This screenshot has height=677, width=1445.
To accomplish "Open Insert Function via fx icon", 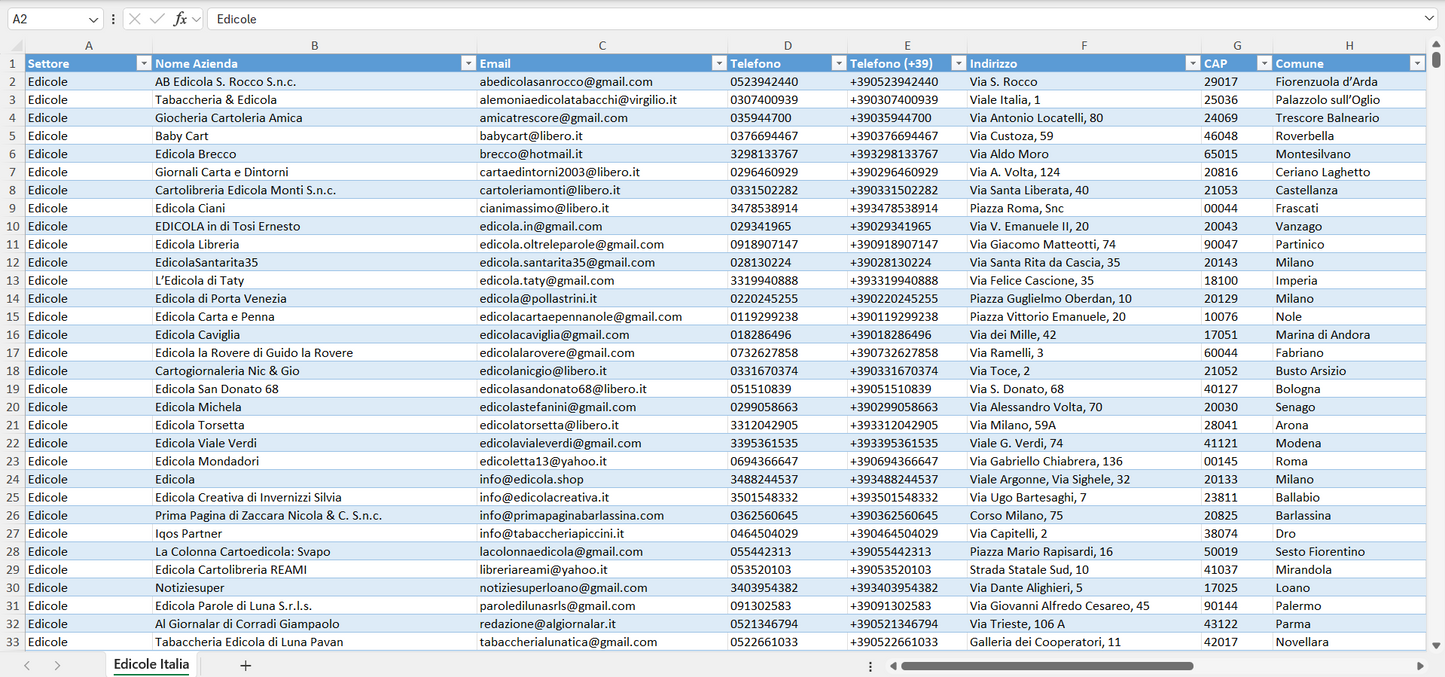I will [x=180, y=19].
